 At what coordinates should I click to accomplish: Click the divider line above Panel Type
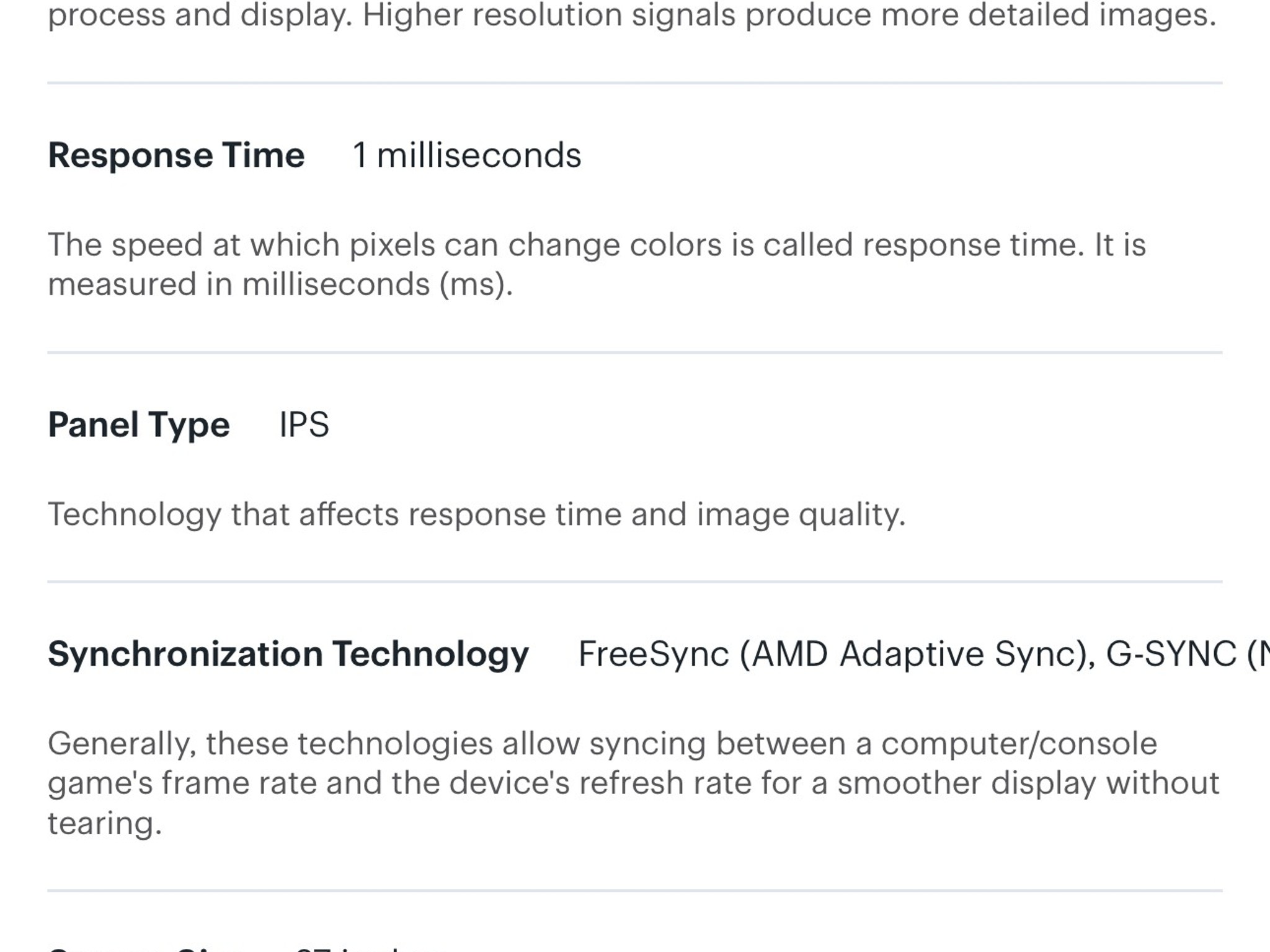coord(635,353)
